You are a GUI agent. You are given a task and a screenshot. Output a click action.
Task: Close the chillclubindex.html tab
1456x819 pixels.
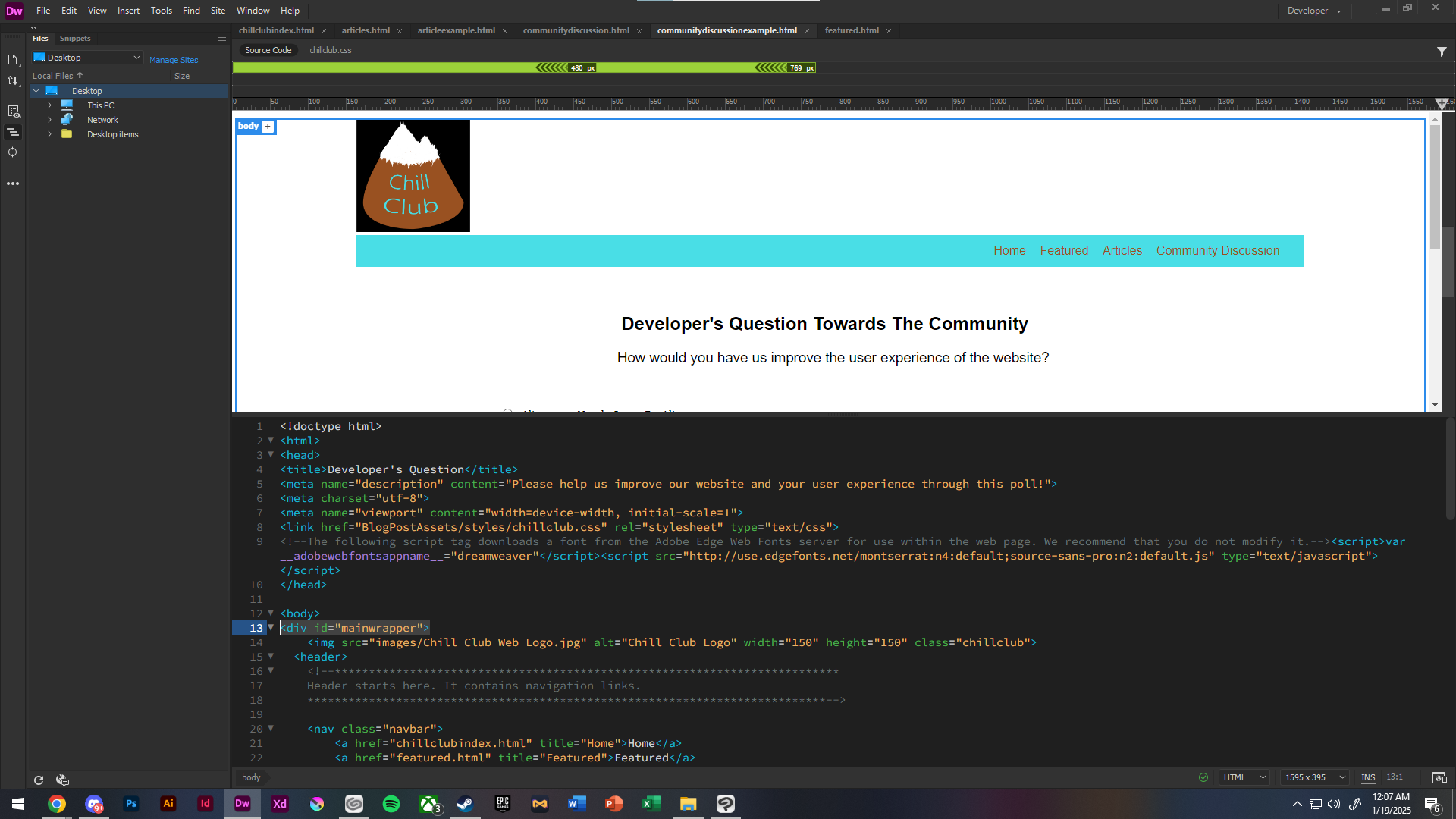click(x=324, y=31)
